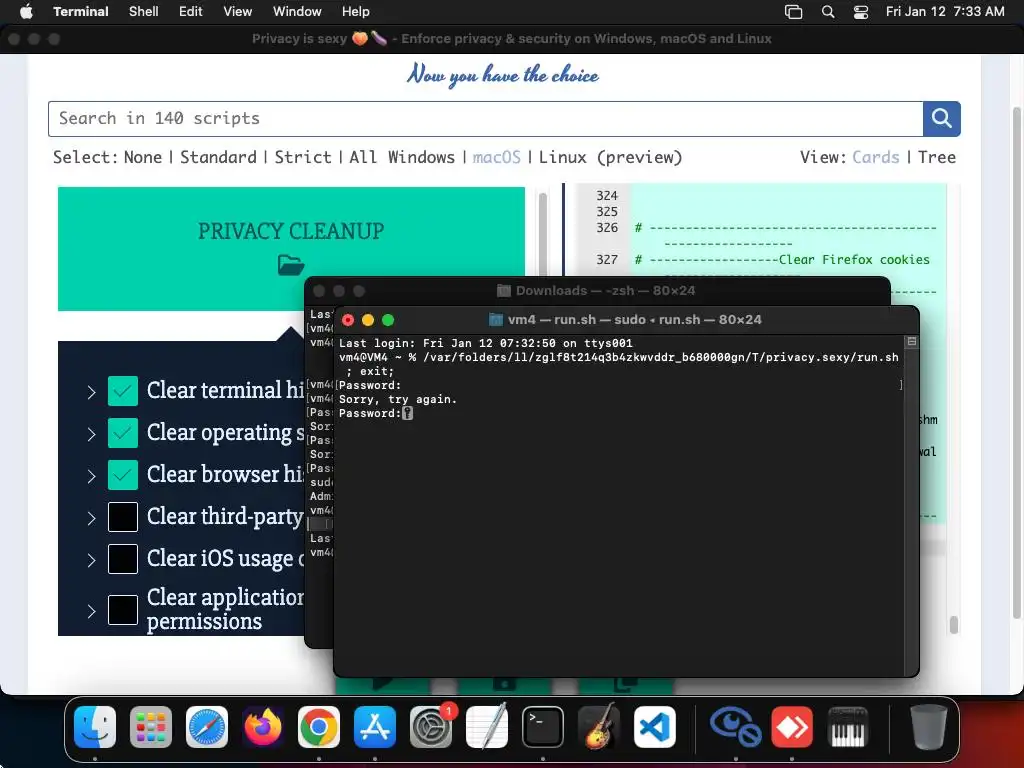Expand Clear iOS usage category
1024x768 pixels.
click(91, 560)
